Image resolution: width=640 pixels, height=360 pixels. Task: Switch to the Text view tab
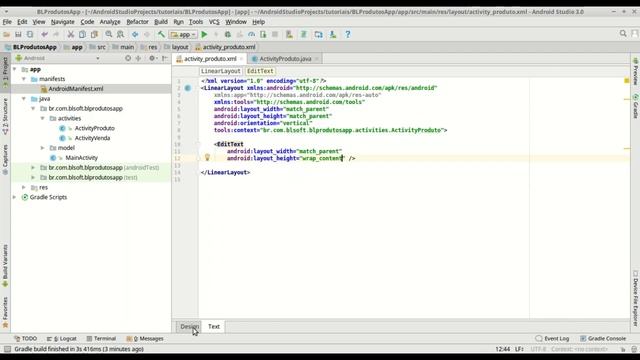coord(214,326)
